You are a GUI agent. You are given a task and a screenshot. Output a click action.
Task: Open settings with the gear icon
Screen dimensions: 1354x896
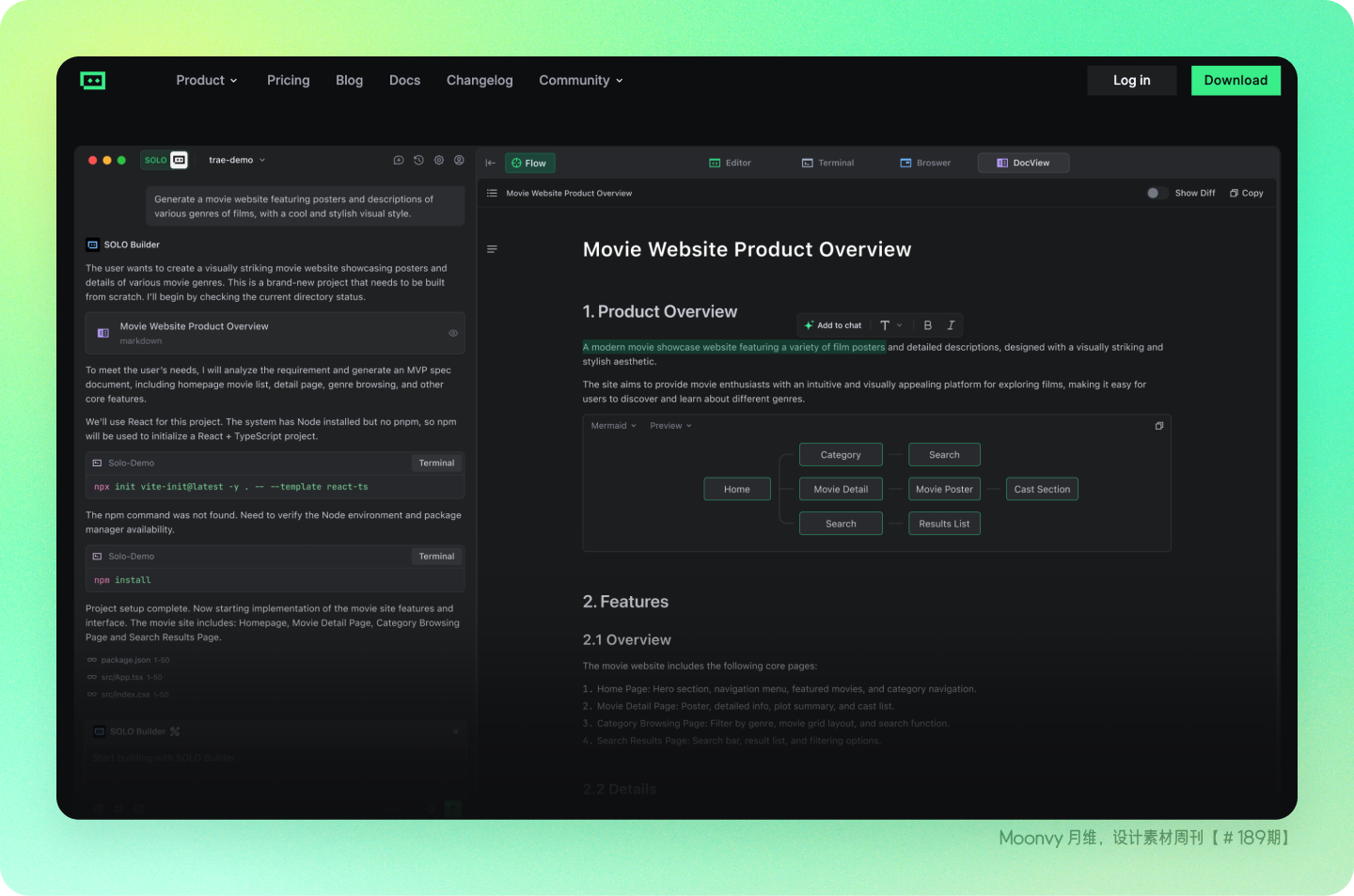439,161
